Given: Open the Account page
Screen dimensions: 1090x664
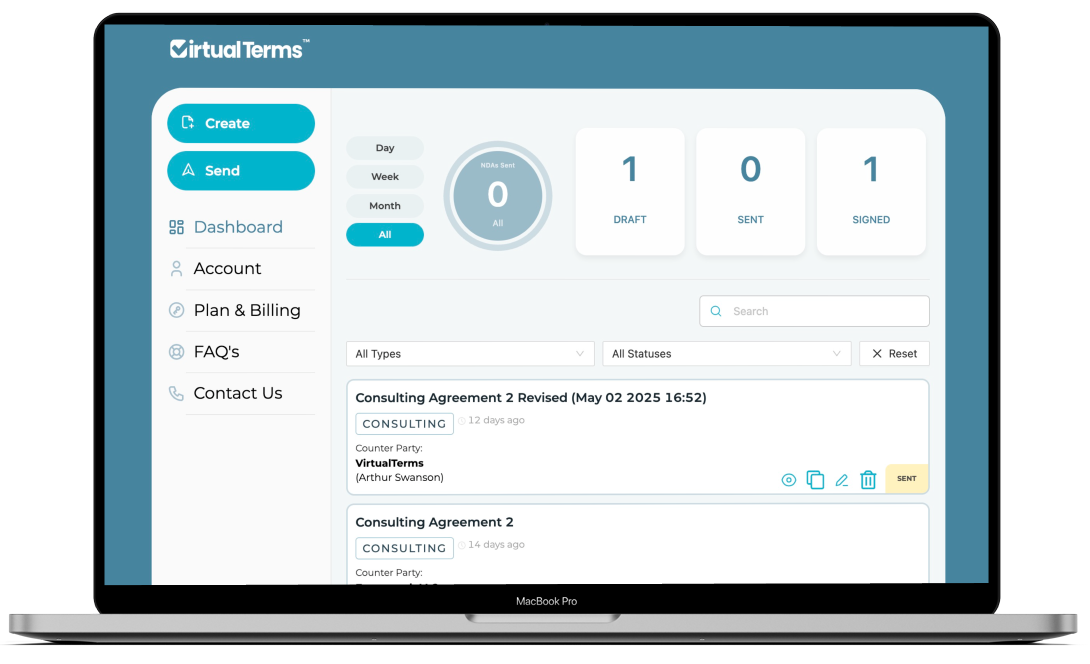Looking at the screenshot, I should point(227,269).
